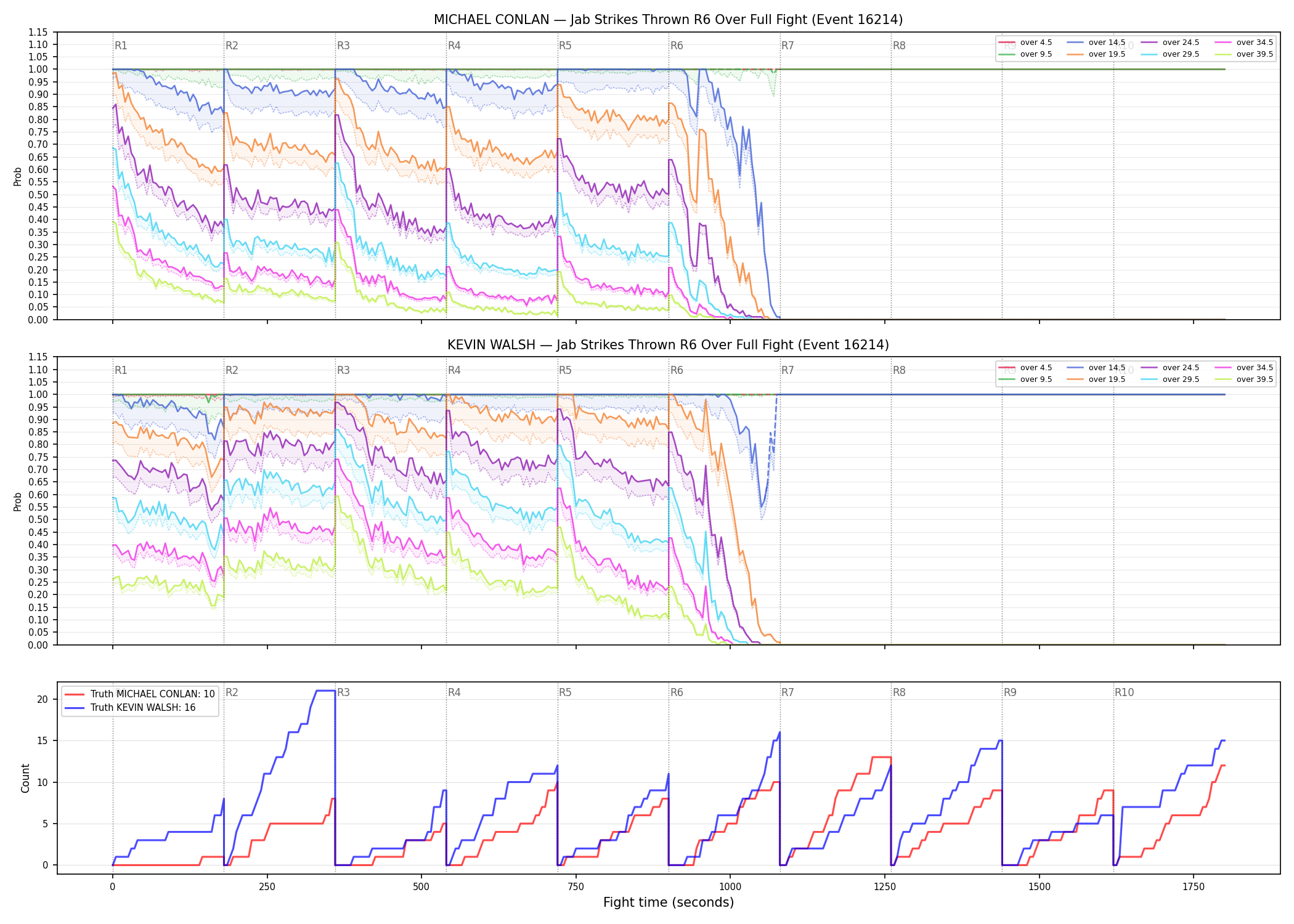The image size is (1294, 924).
Task: Click the 'Count' y-axis label
Action: click(25, 778)
